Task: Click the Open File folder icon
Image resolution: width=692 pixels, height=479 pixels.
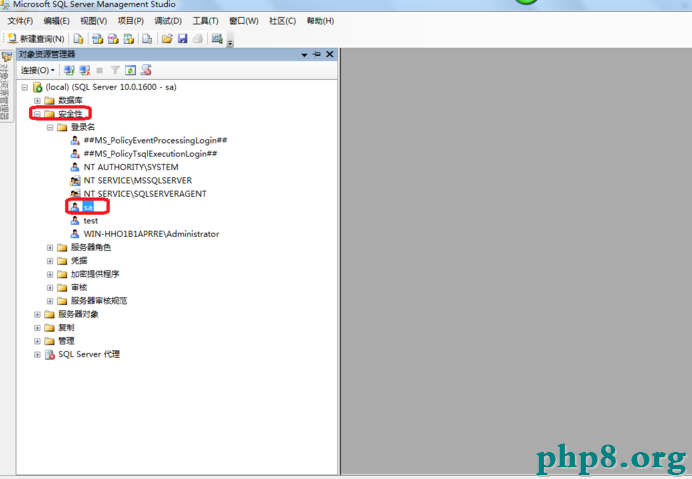Action: (167, 39)
